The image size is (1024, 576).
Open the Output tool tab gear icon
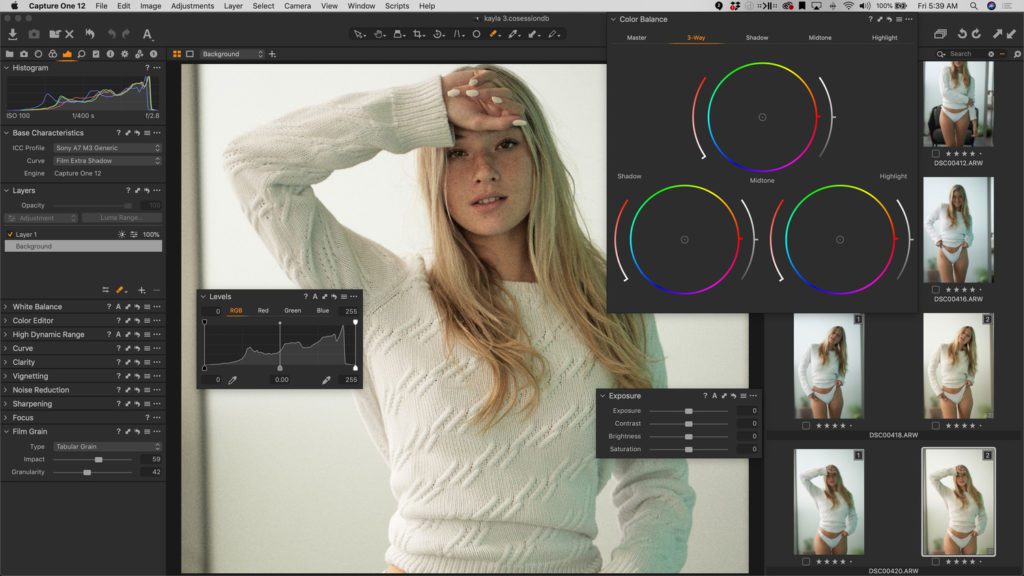click(125, 54)
